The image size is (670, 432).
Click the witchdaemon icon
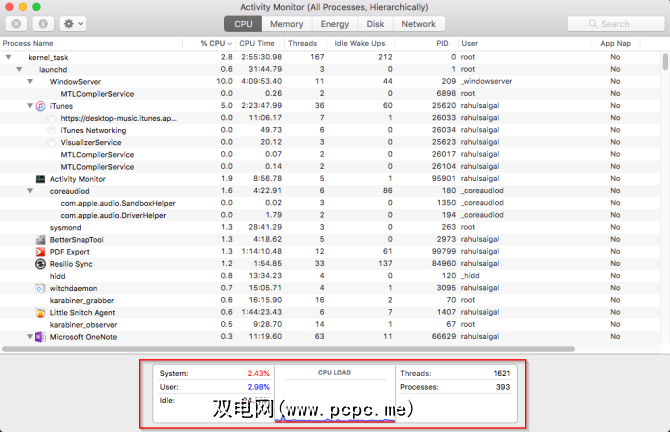click(x=40, y=288)
